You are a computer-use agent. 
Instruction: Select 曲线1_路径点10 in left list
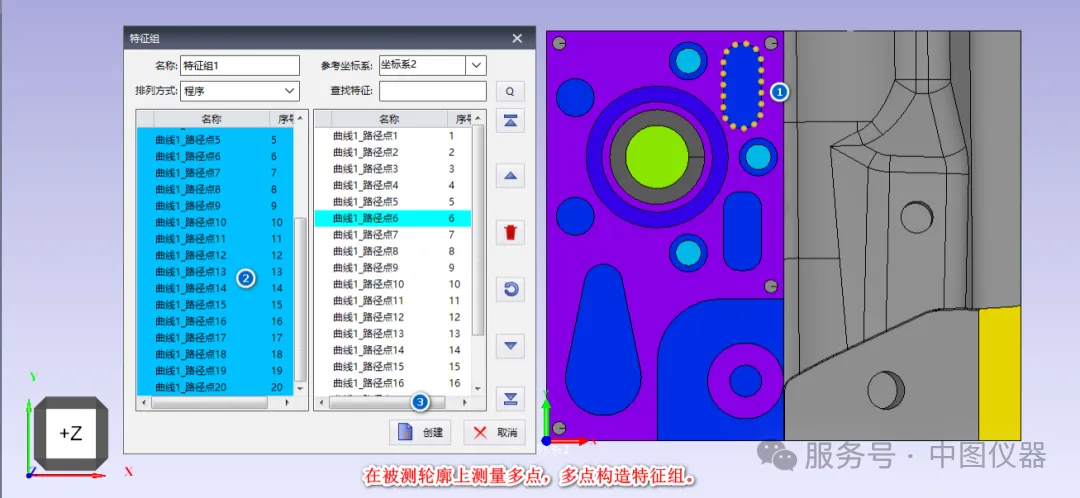pos(191,222)
